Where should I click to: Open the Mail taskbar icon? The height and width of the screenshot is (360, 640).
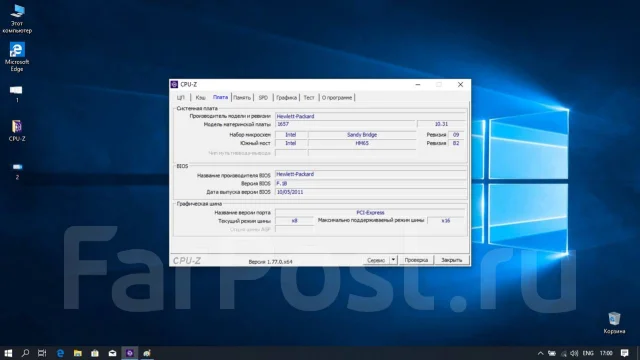click(x=112, y=353)
